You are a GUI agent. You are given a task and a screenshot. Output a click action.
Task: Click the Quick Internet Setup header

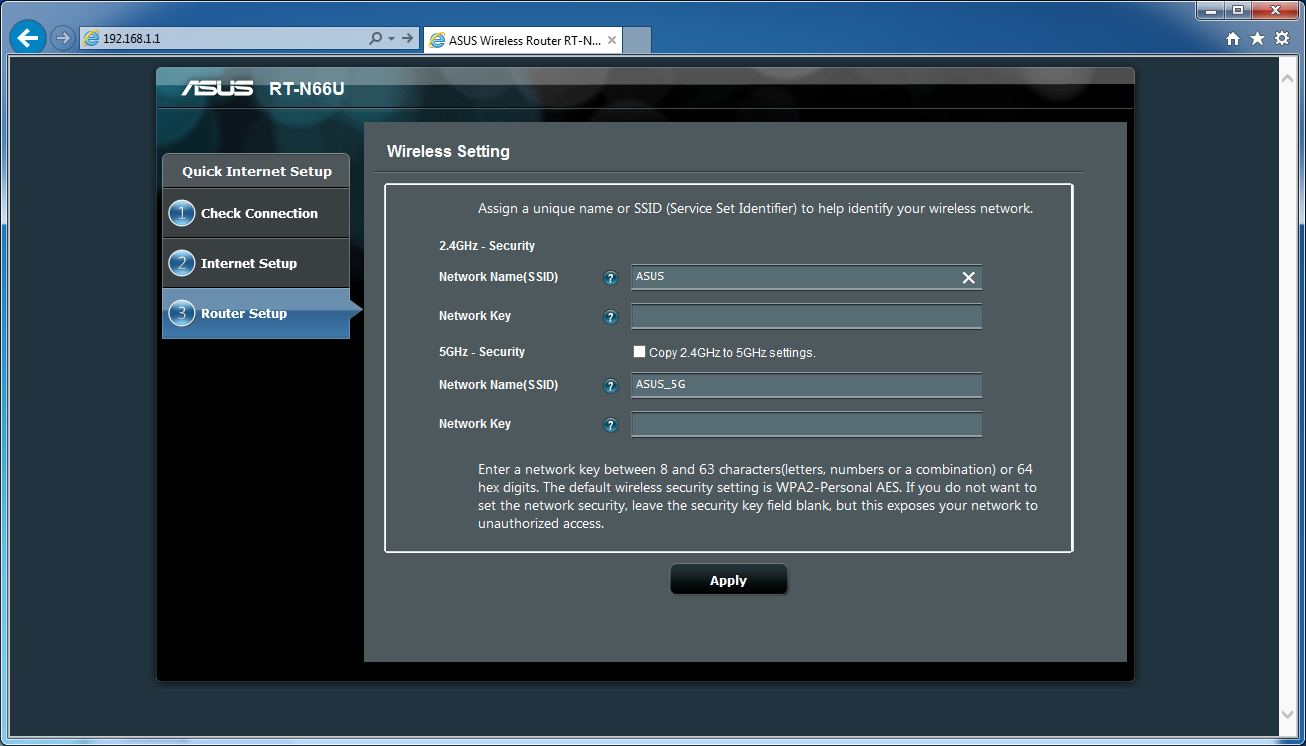click(x=256, y=171)
